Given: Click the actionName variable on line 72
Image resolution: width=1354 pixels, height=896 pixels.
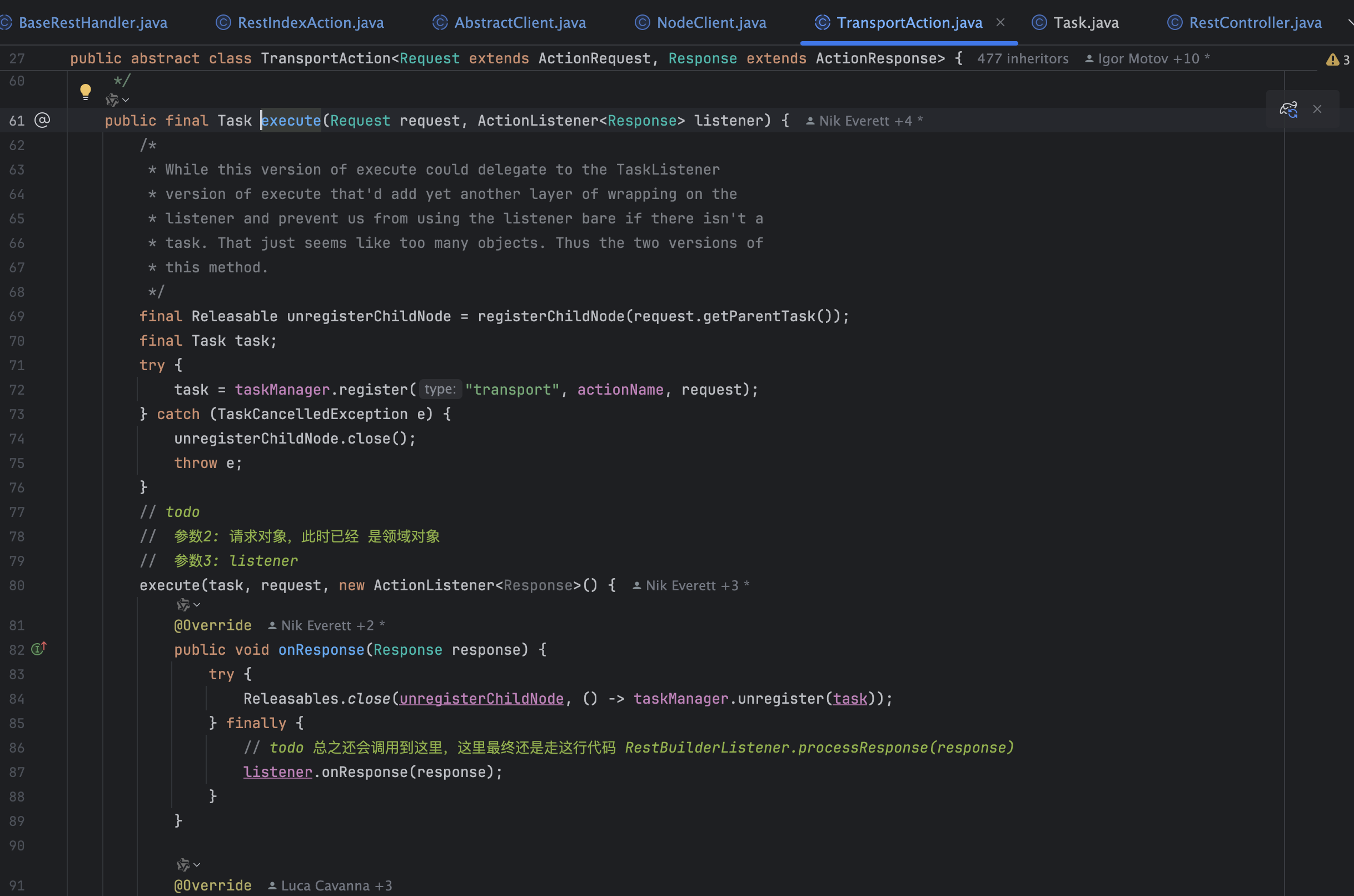Looking at the screenshot, I should coord(620,390).
